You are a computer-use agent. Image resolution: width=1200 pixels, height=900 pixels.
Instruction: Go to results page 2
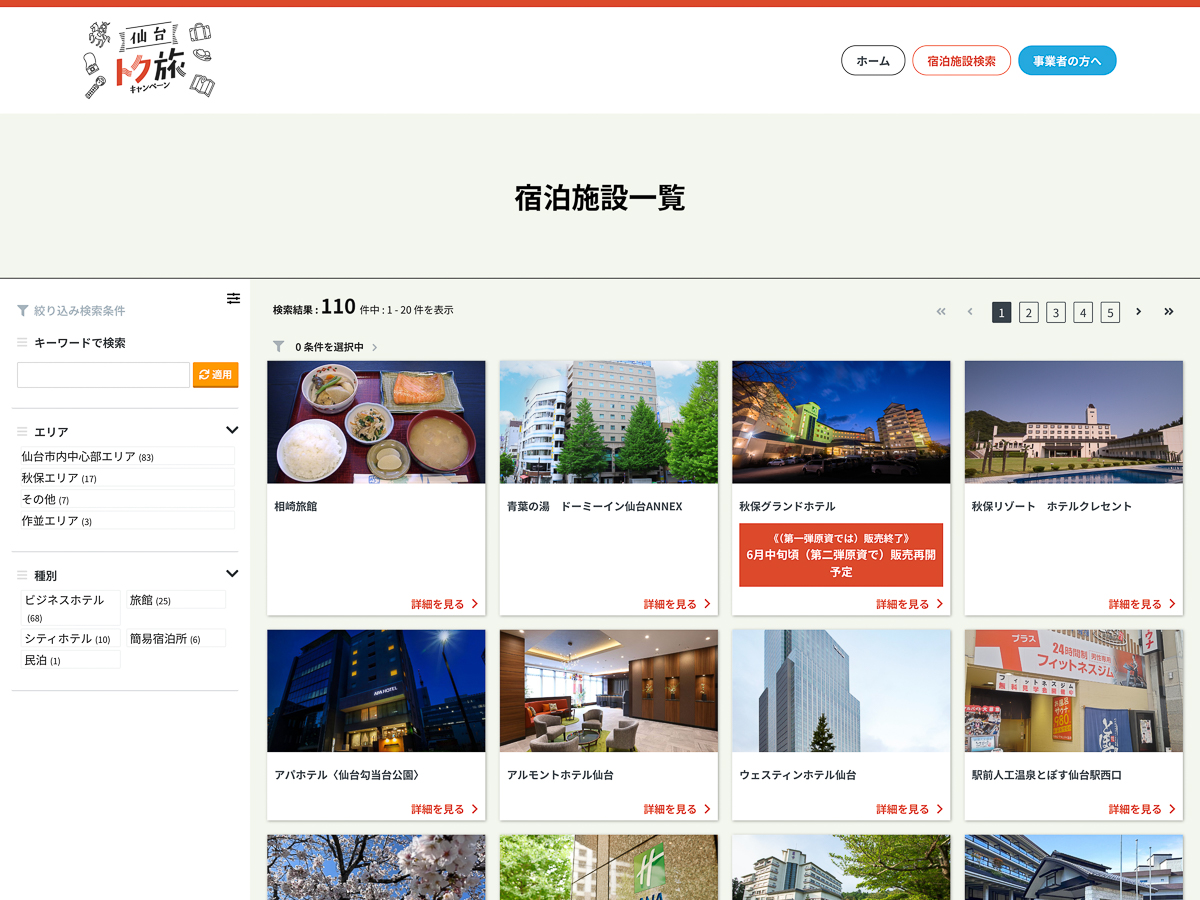point(1029,312)
